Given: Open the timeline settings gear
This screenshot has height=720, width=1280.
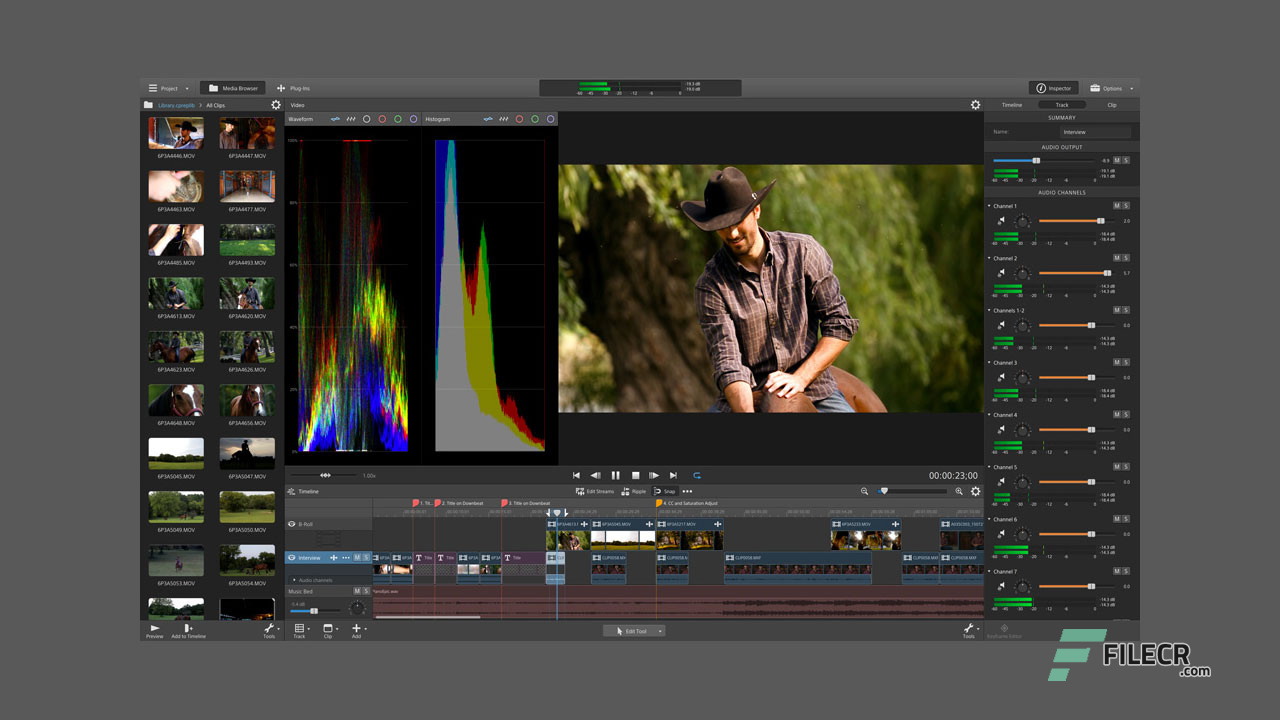Looking at the screenshot, I should [x=976, y=491].
